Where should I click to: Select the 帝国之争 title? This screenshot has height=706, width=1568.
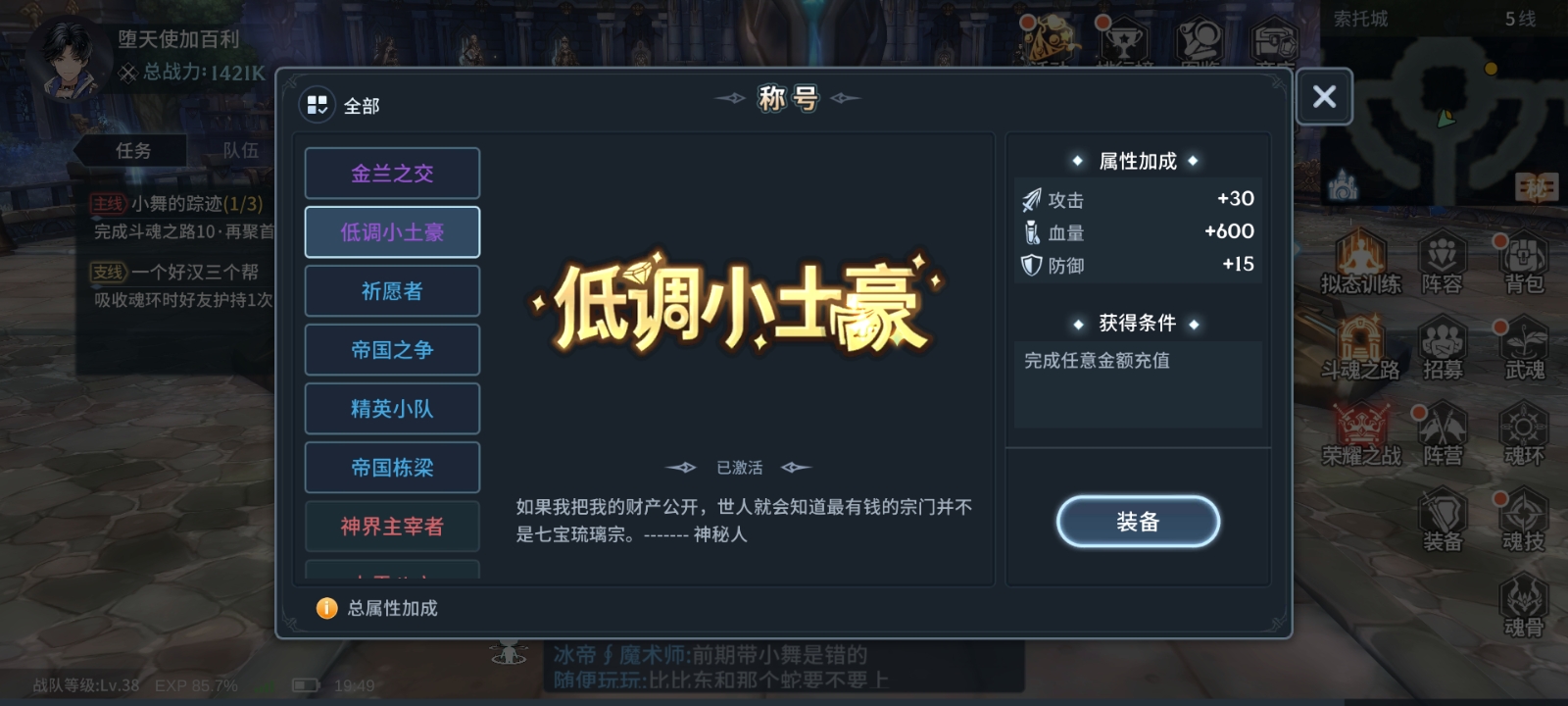pos(392,350)
